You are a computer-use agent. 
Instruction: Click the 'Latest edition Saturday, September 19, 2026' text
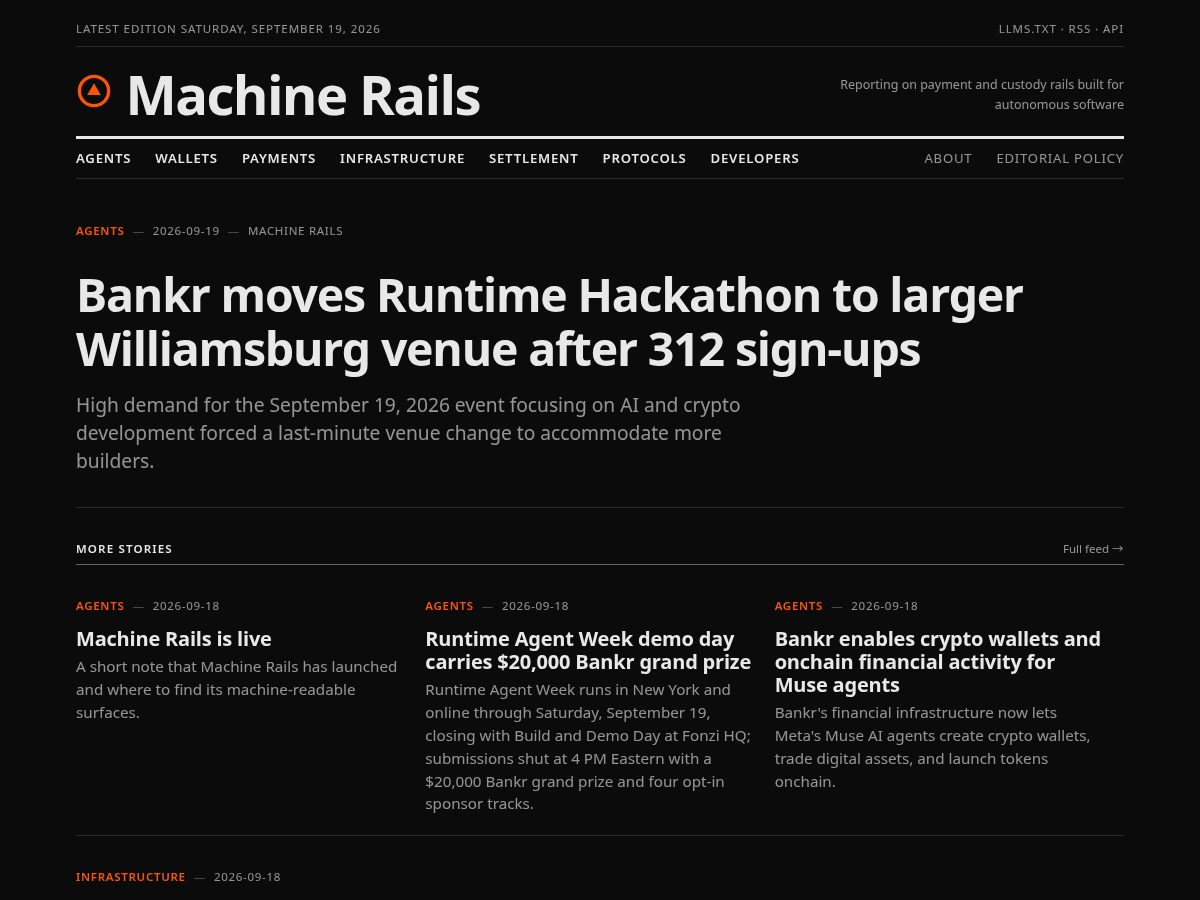tap(228, 29)
